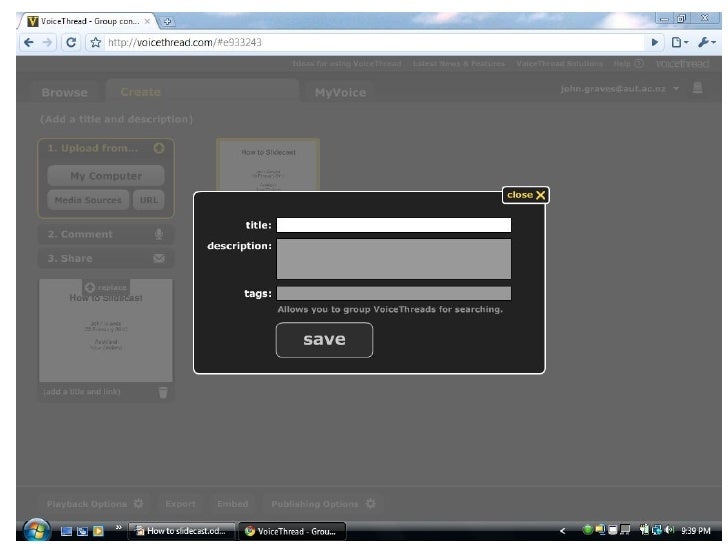Viewport: 728px width, 546px height.
Task: Click the address bar URL field
Action: pyautogui.click(x=371, y=43)
